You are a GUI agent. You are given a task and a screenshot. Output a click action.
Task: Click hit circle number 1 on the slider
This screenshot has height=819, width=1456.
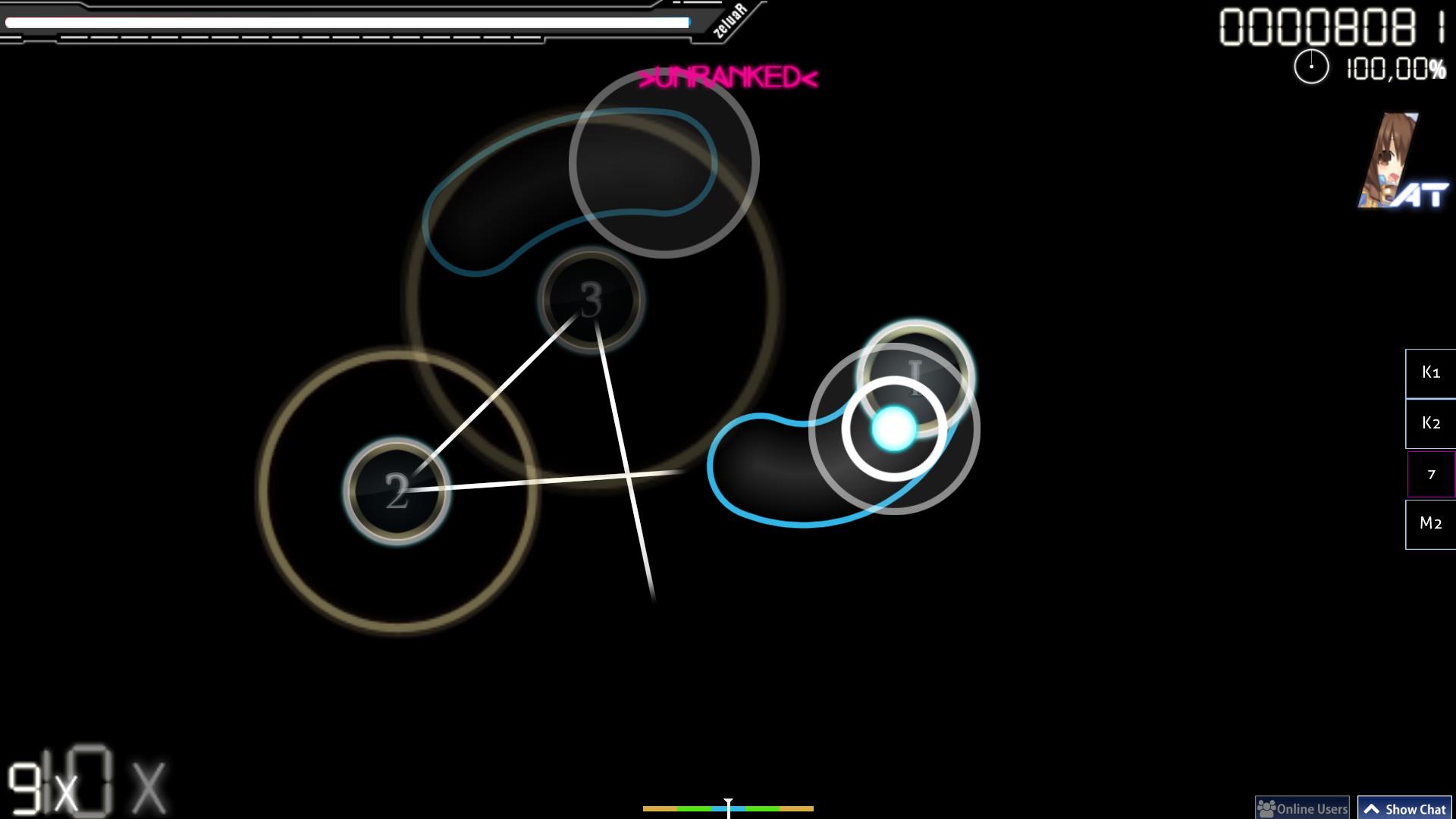(915, 377)
